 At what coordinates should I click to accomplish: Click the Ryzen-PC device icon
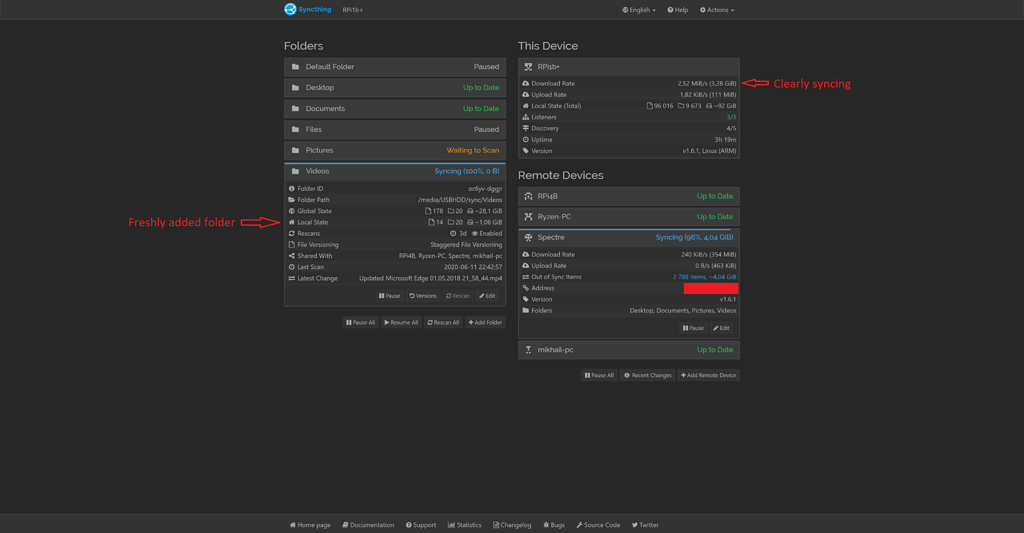(528, 217)
